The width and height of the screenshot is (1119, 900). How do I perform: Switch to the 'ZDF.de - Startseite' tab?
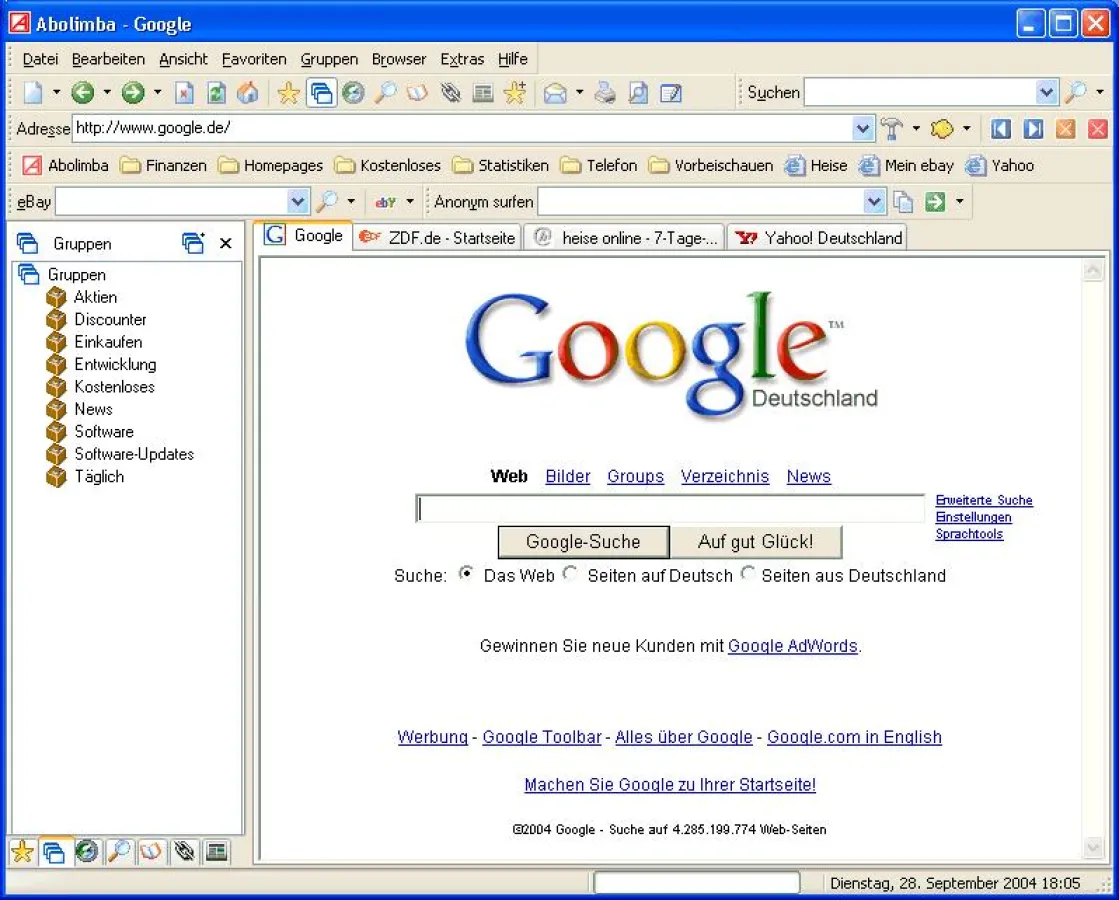(435, 237)
